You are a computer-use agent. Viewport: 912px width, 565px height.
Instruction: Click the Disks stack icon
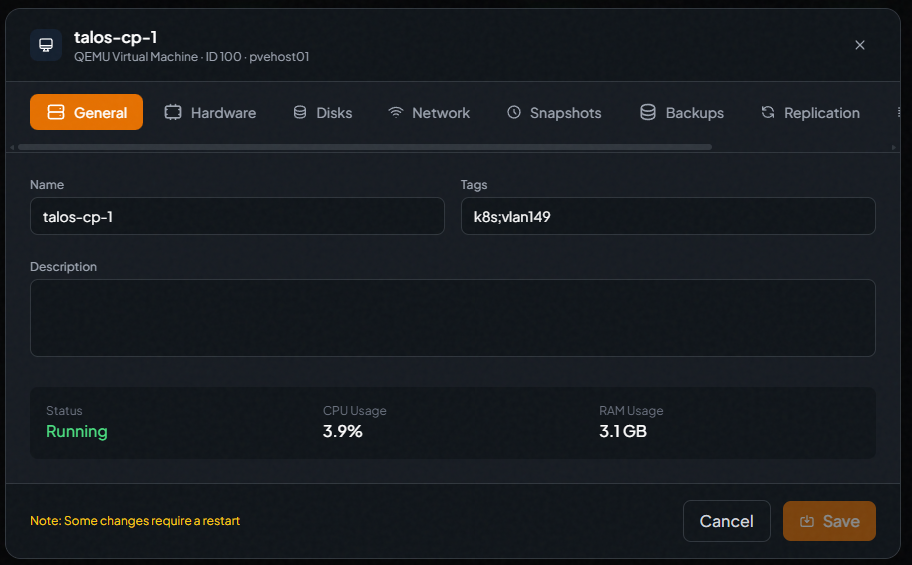pyautogui.click(x=300, y=113)
